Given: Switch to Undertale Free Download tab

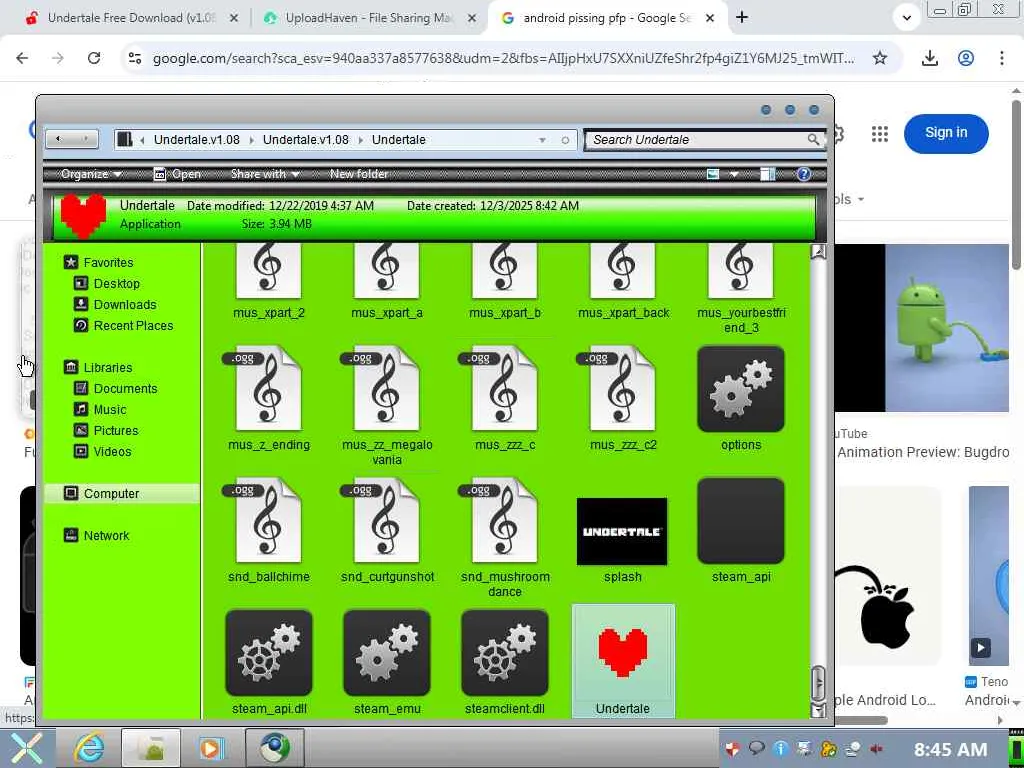Looking at the screenshot, I should point(131,18).
